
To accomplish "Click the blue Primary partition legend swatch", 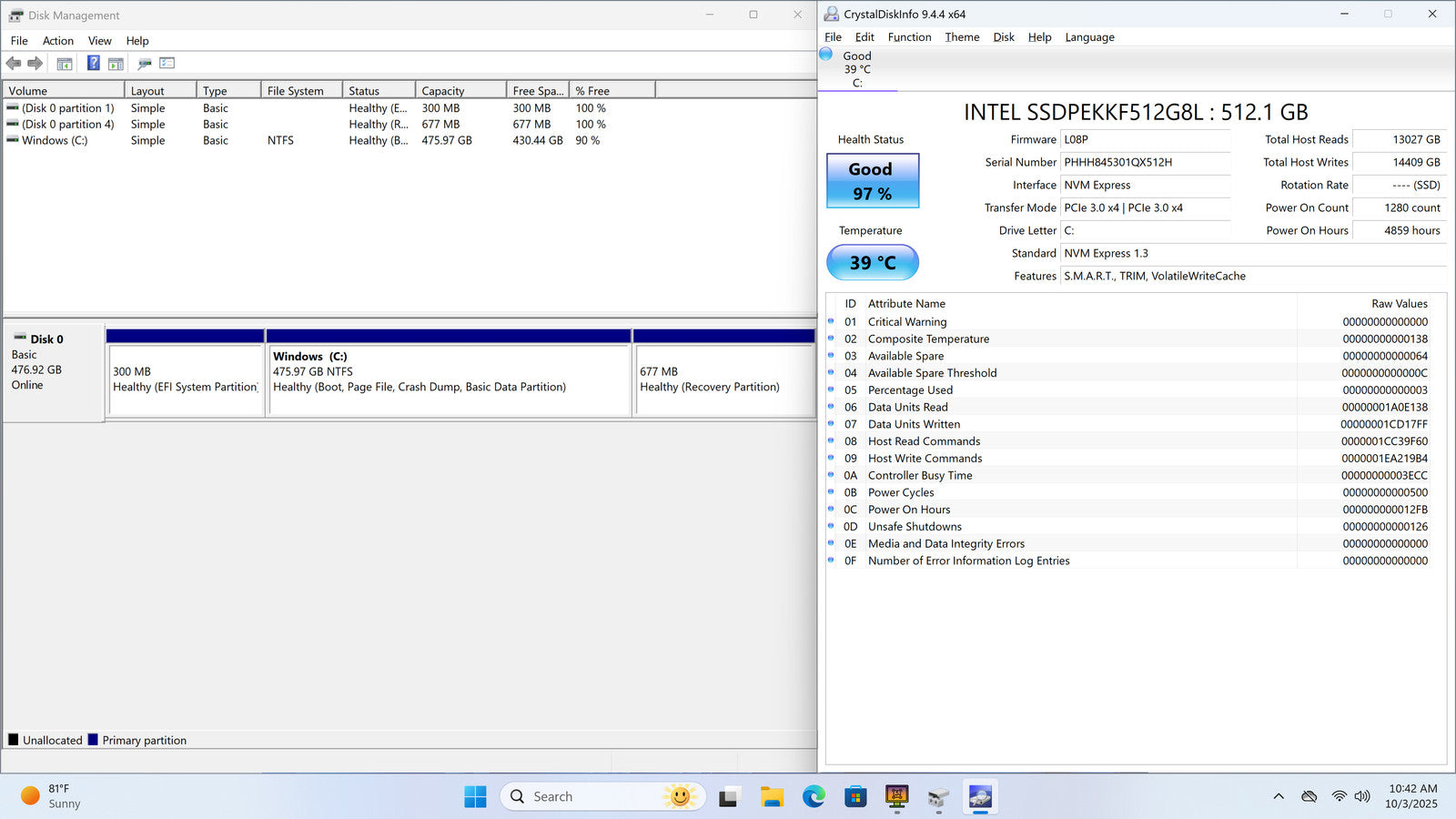I will [x=93, y=740].
